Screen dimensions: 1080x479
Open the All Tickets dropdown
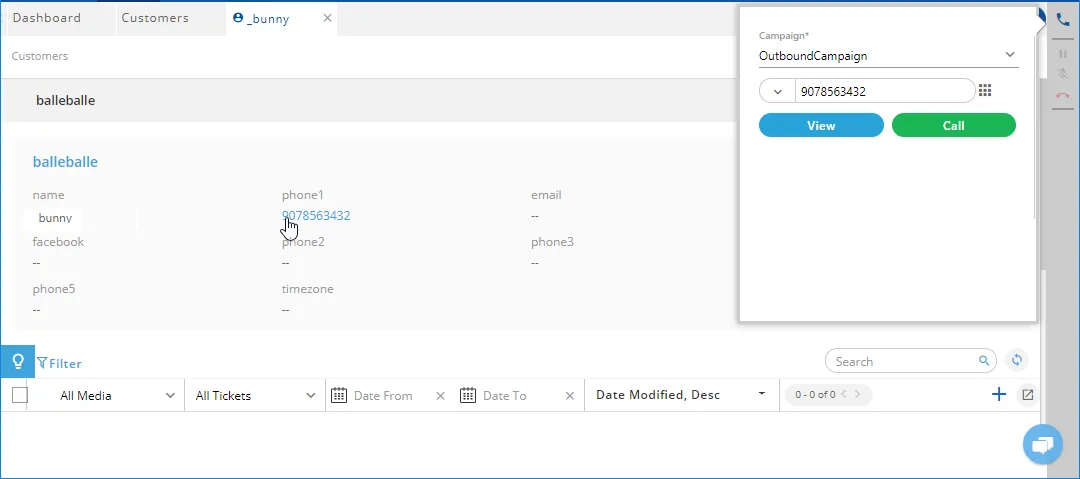(256, 396)
